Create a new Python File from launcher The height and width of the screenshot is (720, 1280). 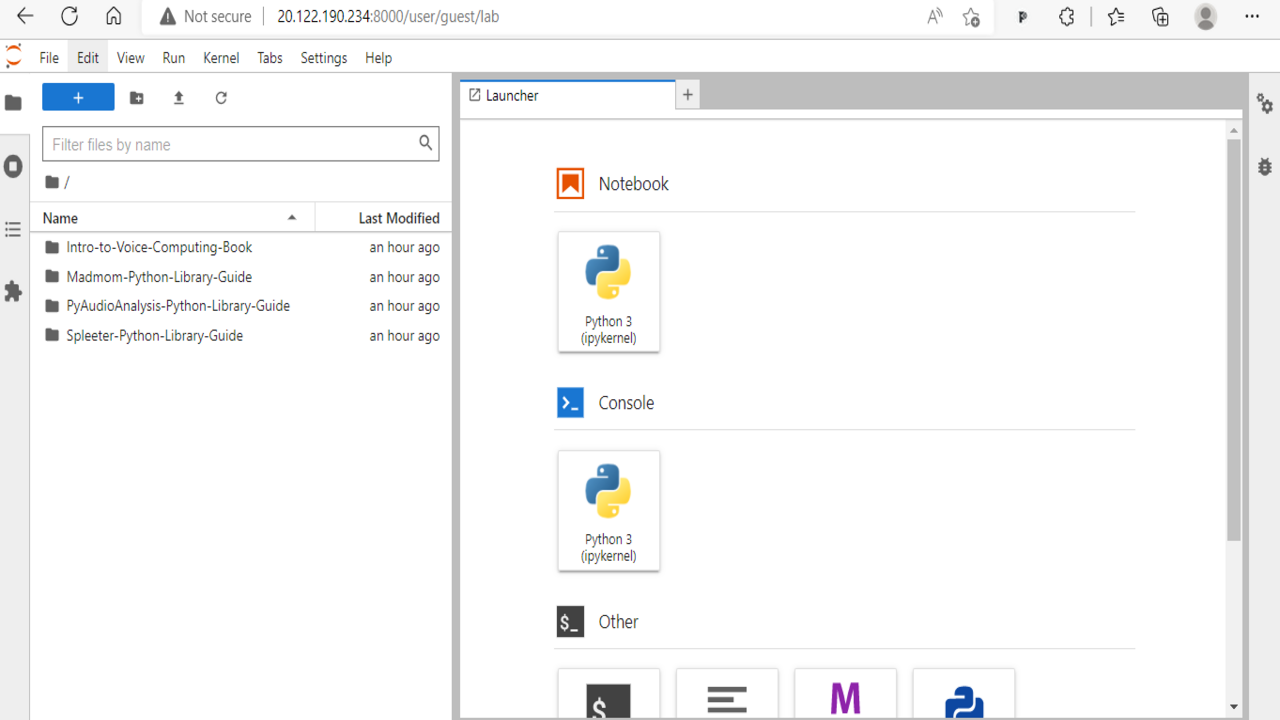tap(964, 694)
